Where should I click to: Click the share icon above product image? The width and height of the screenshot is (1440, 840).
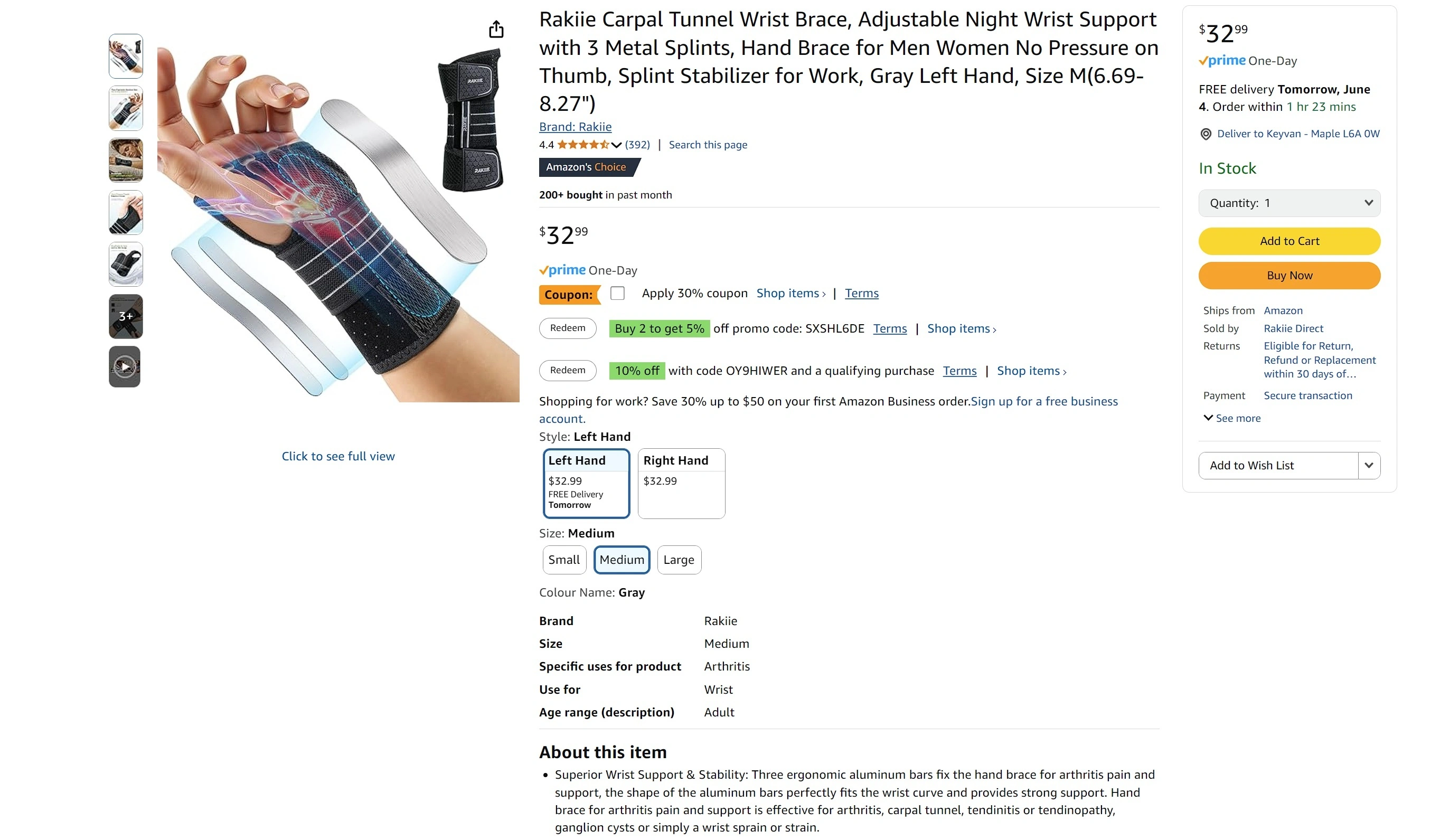pyautogui.click(x=496, y=29)
